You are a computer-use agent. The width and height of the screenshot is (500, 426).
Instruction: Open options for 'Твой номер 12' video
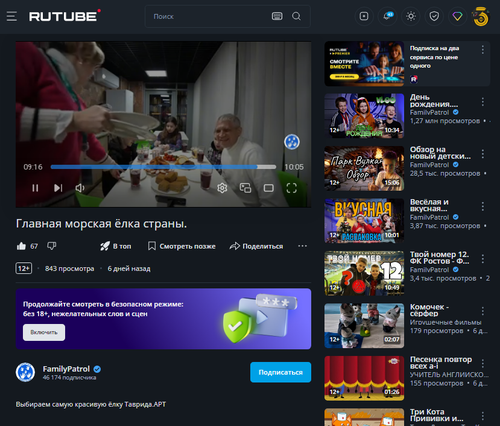click(483, 259)
